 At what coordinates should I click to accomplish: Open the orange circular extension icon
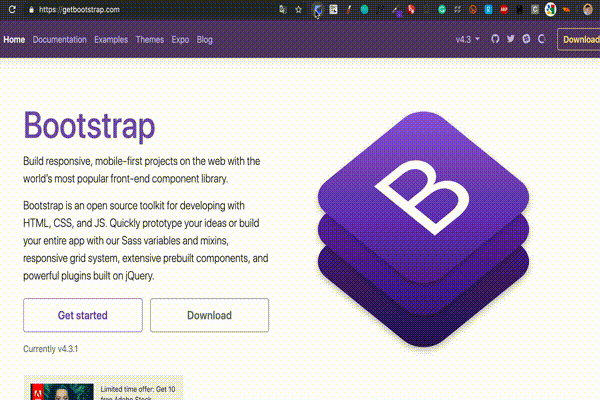click(473, 10)
